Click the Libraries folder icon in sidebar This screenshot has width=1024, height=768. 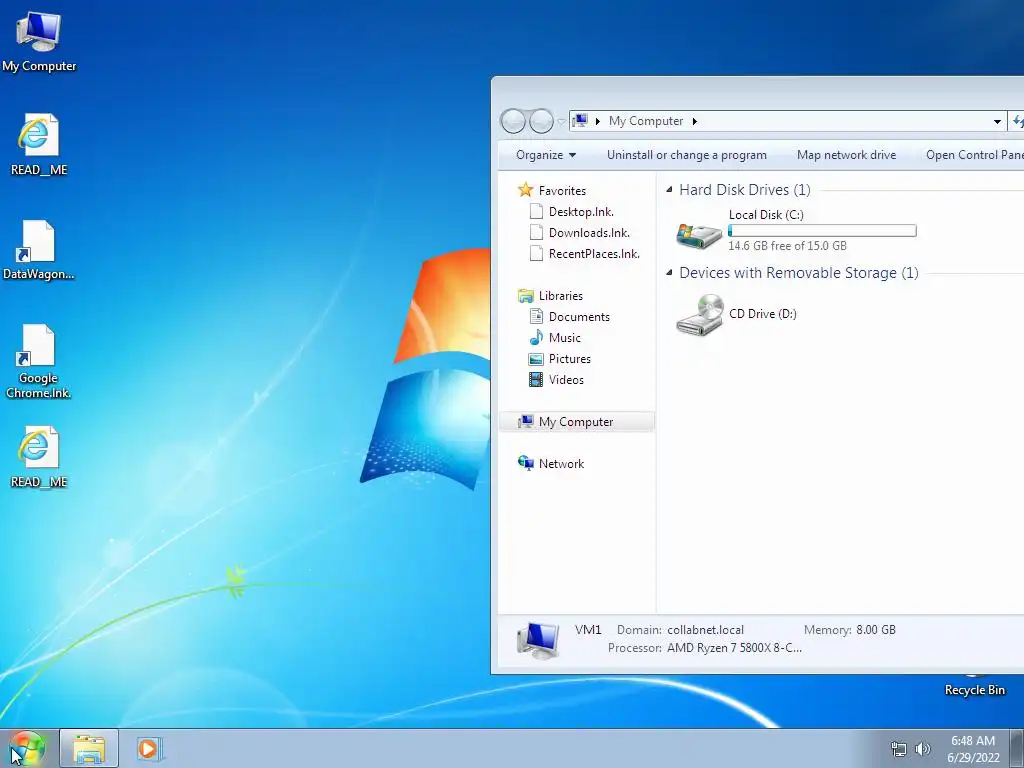[525, 296]
